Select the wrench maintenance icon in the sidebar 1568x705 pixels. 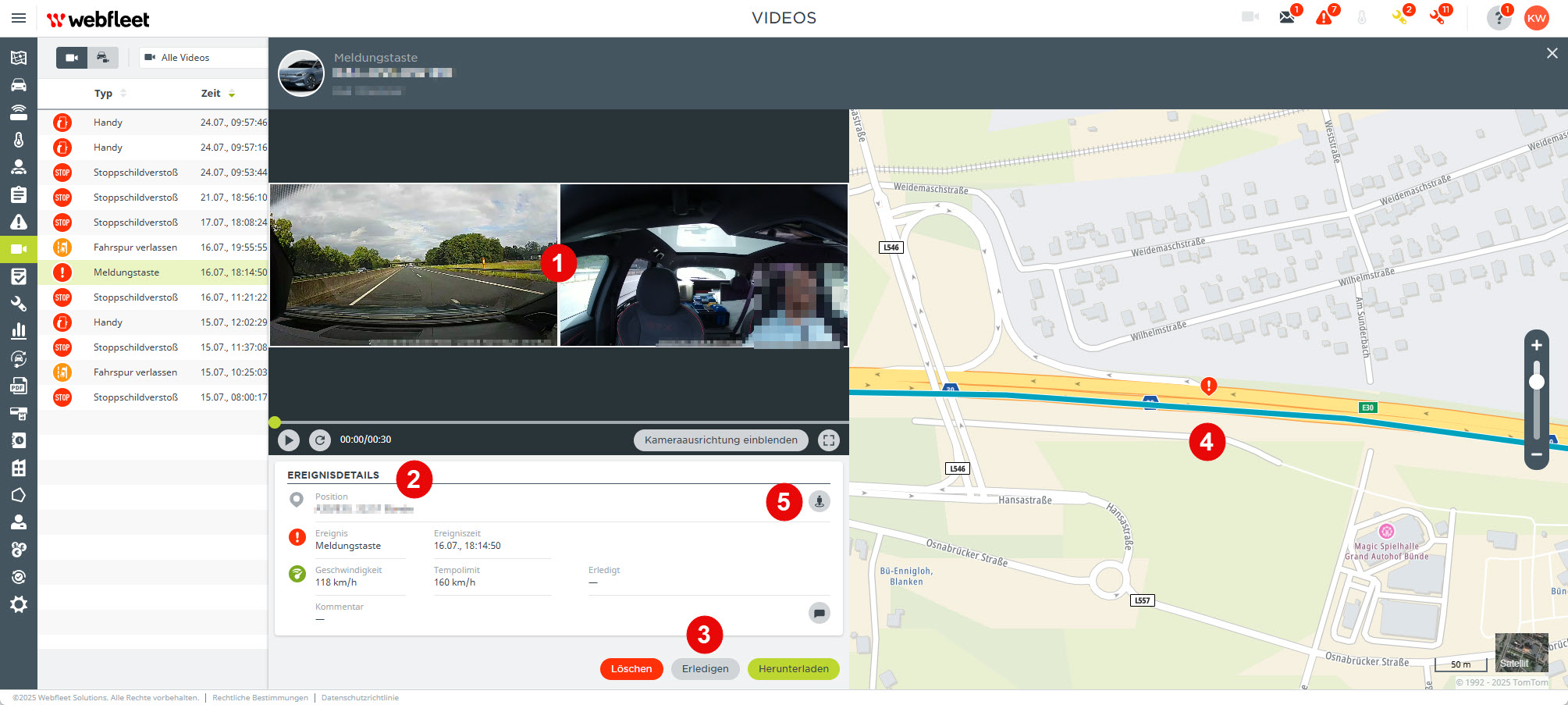(19, 304)
